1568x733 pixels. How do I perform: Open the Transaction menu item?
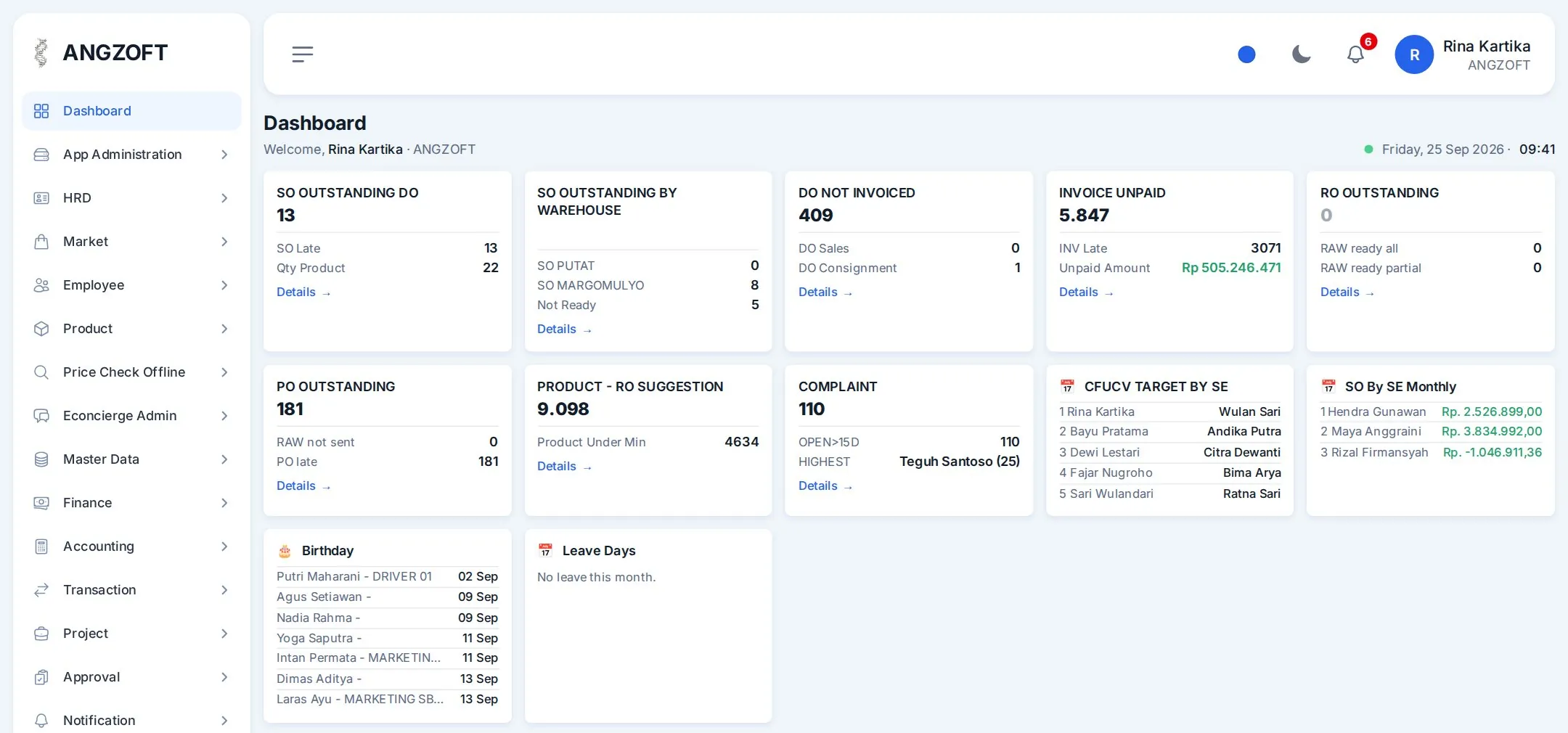pyautogui.click(x=131, y=590)
